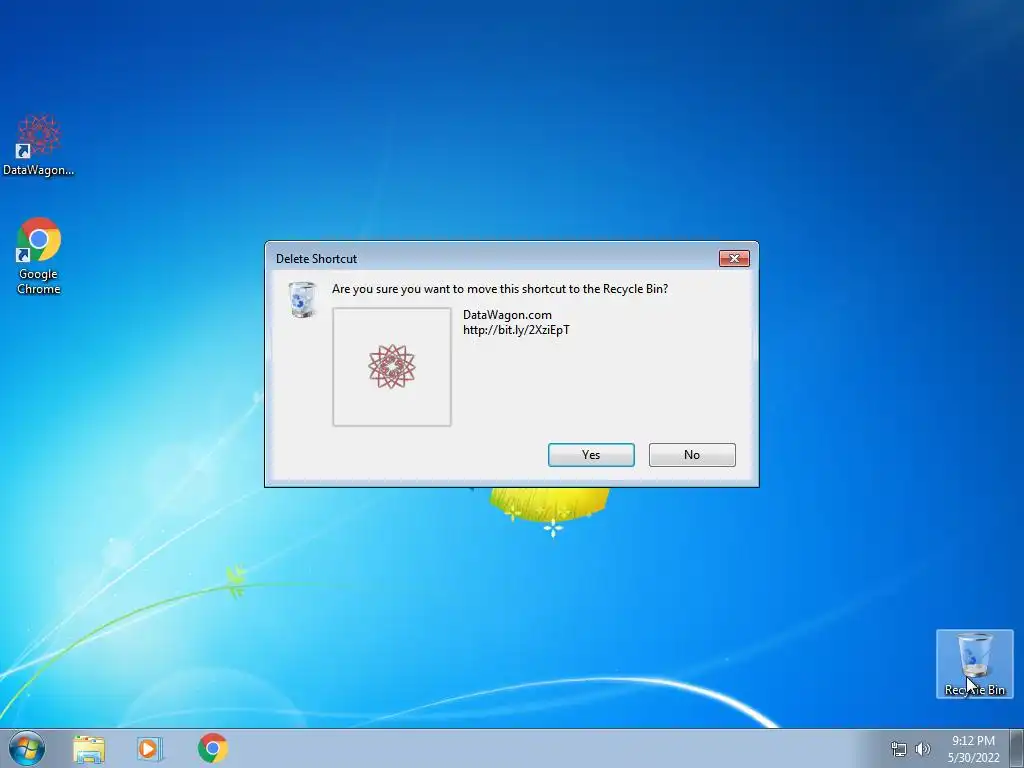Click the Show Desktop strip at the taskbar end
Image resolution: width=1024 pixels, height=768 pixels.
1017,748
